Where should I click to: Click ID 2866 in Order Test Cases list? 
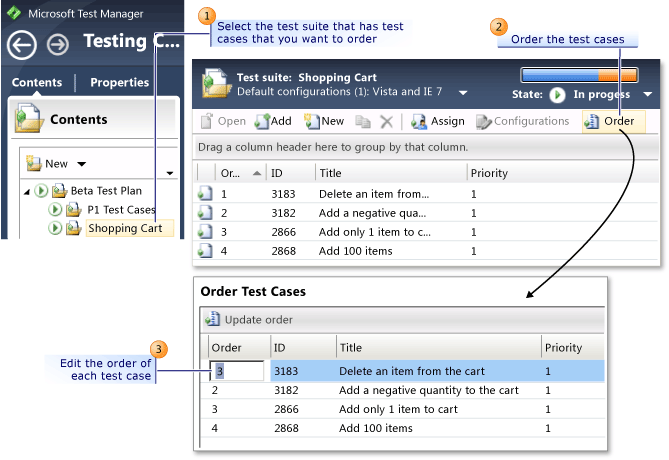(x=286, y=409)
